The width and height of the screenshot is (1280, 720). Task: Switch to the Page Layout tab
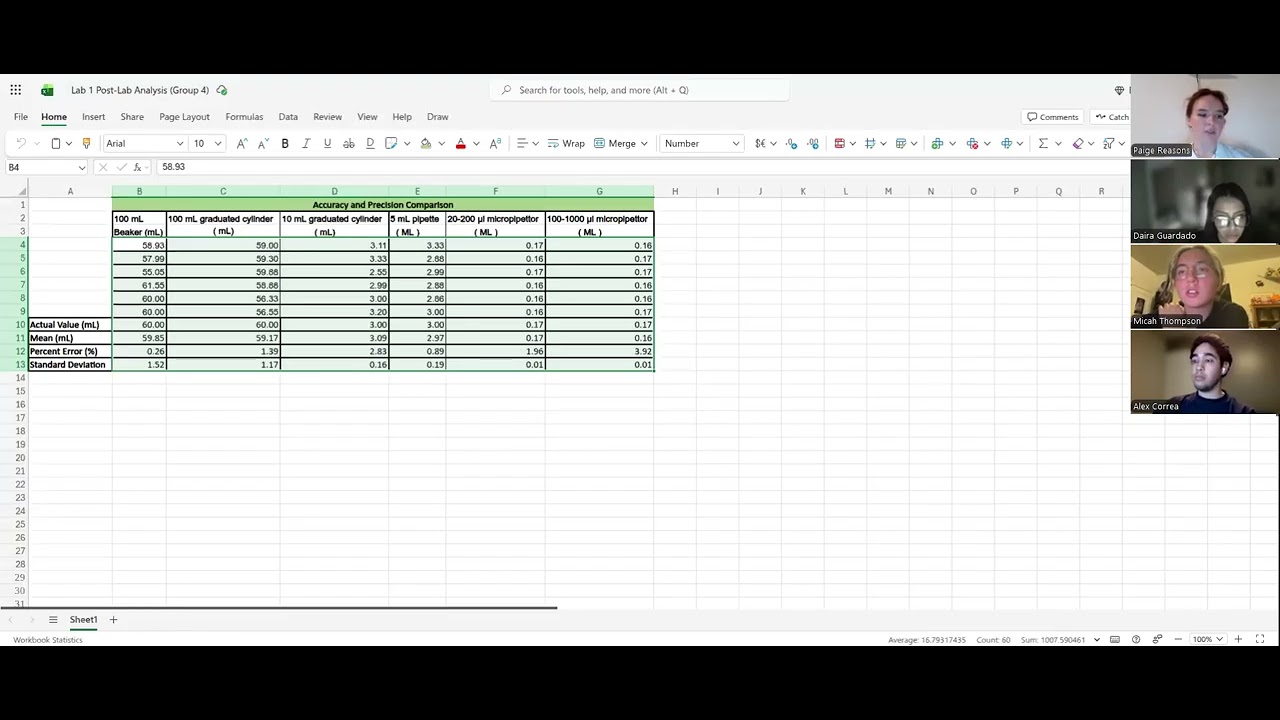pos(184,117)
